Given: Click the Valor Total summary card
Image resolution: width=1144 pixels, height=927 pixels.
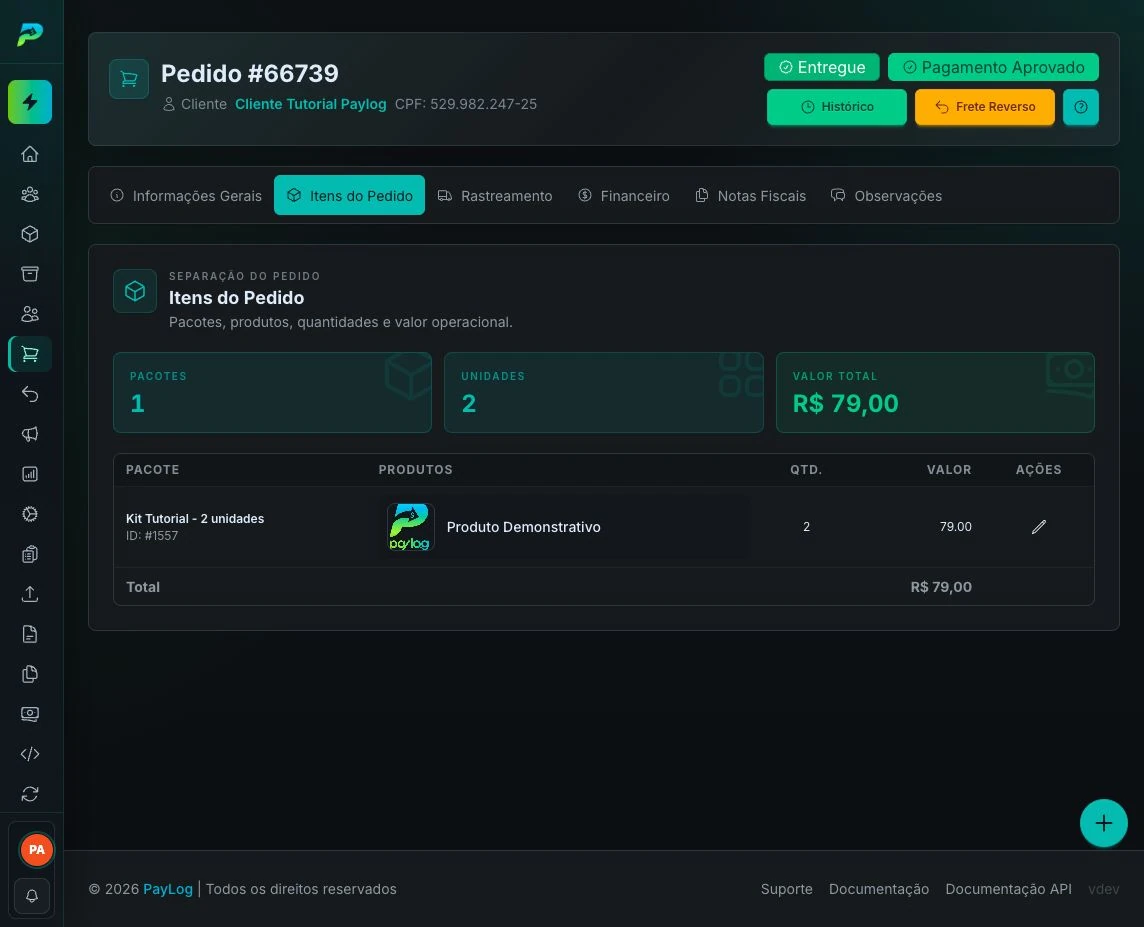Looking at the screenshot, I should 935,392.
